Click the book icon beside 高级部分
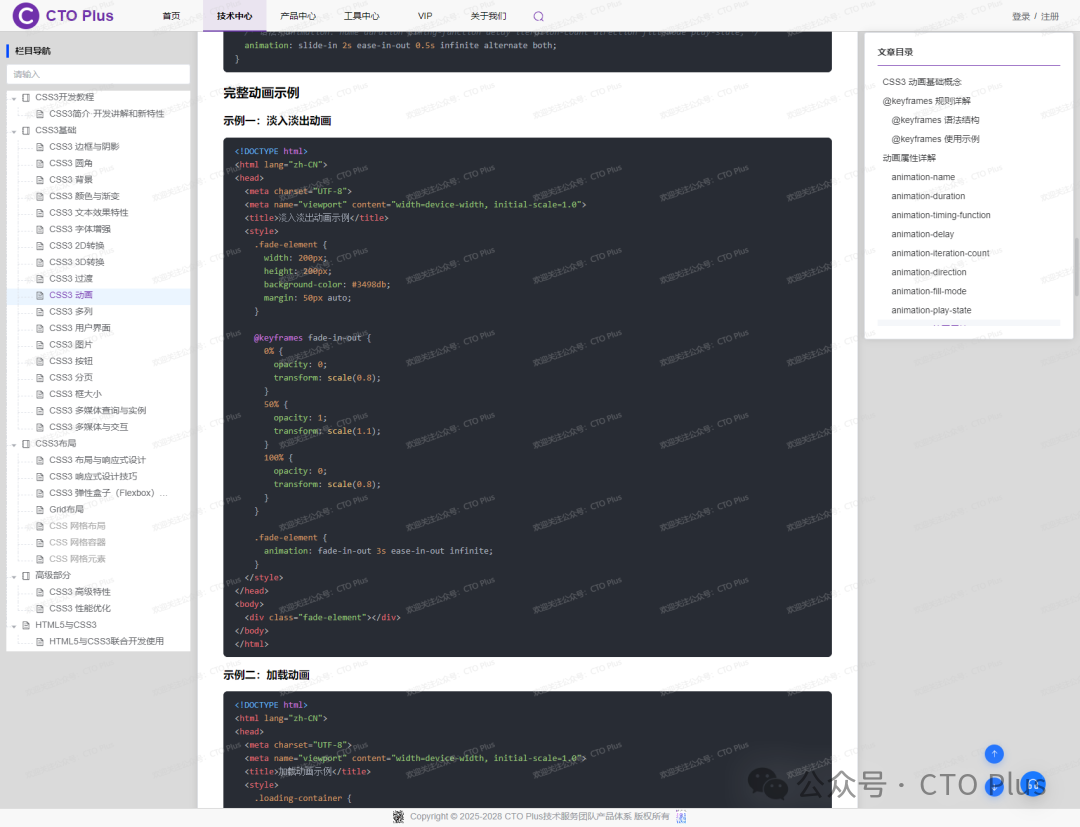This screenshot has width=1080, height=827. [x=26, y=576]
